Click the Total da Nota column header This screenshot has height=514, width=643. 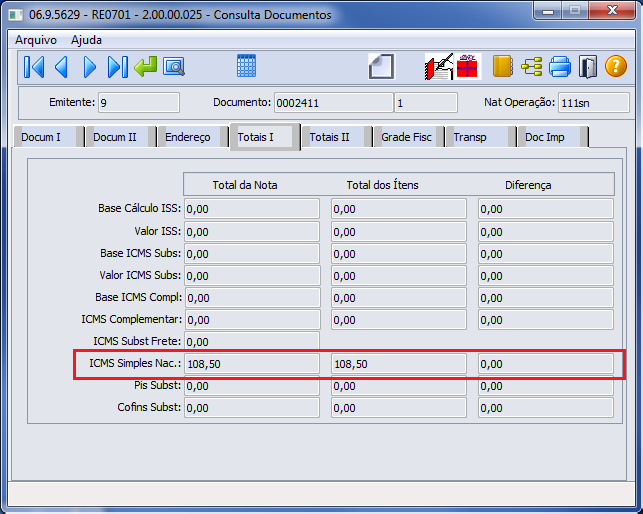(x=245, y=185)
